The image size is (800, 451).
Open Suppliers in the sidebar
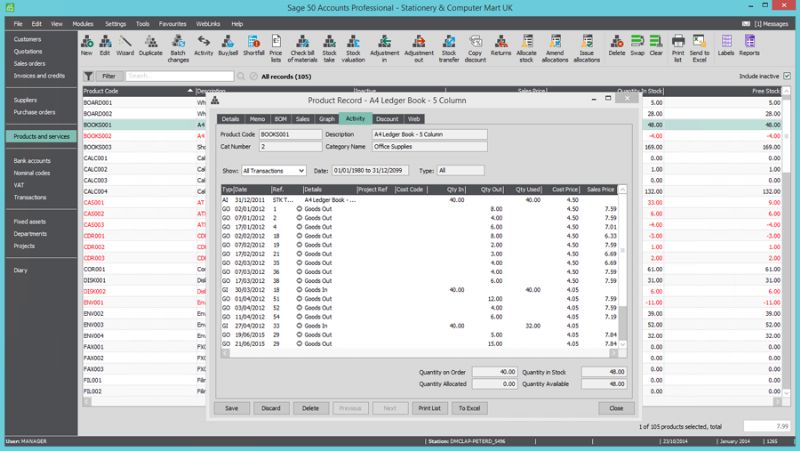(26, 100)
